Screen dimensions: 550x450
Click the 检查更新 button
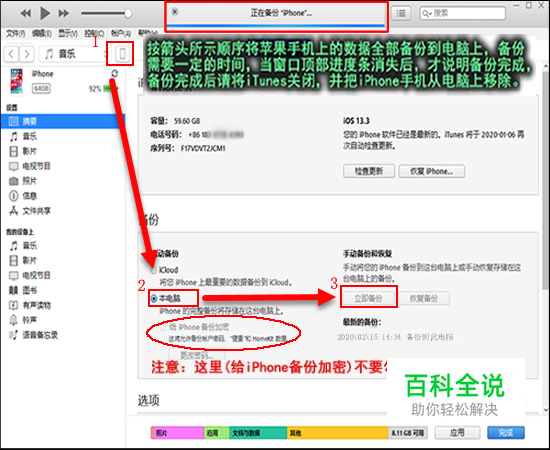tap(369, 171)
